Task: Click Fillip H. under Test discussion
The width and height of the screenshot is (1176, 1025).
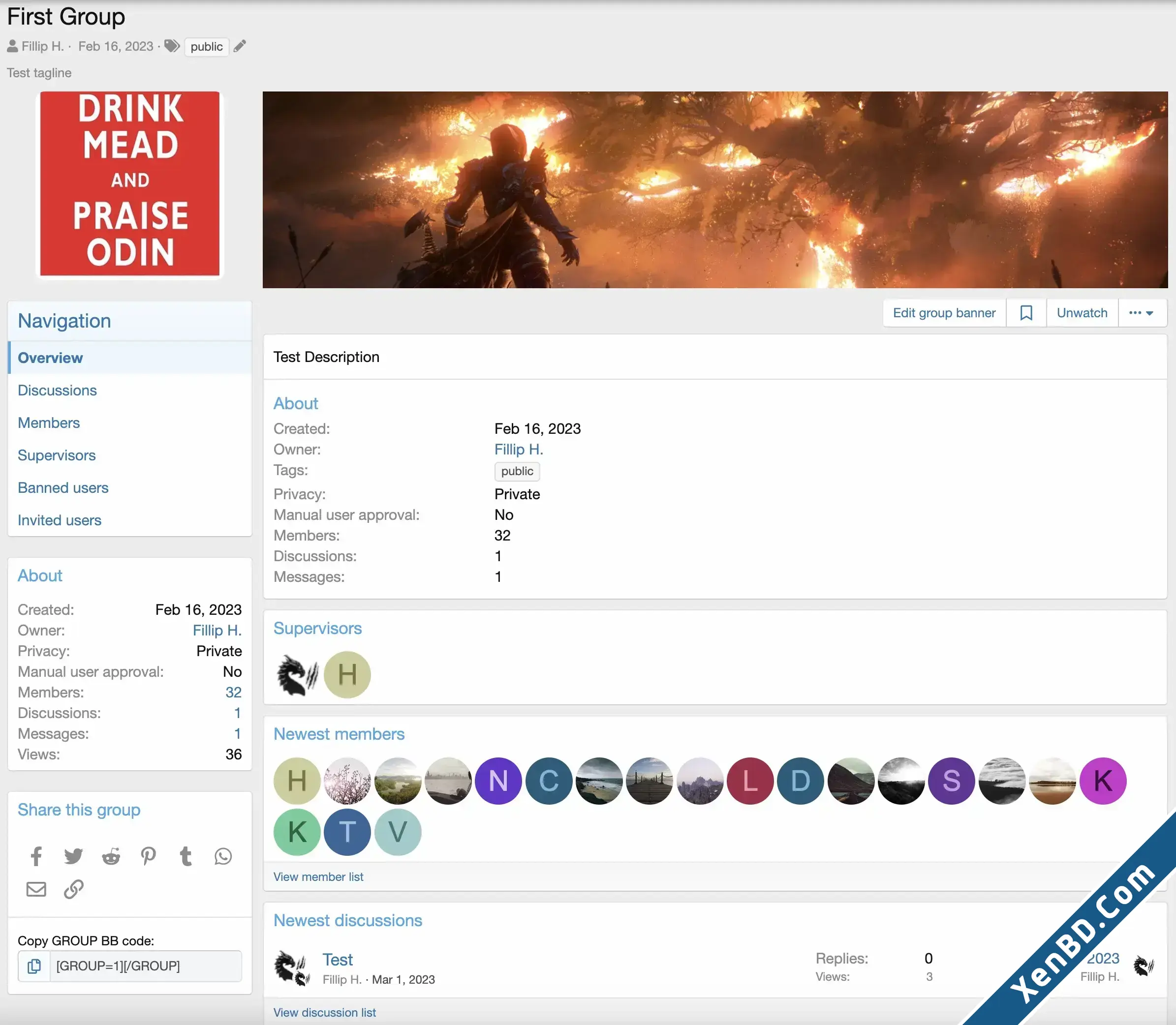Action: [x=341, y=980]
